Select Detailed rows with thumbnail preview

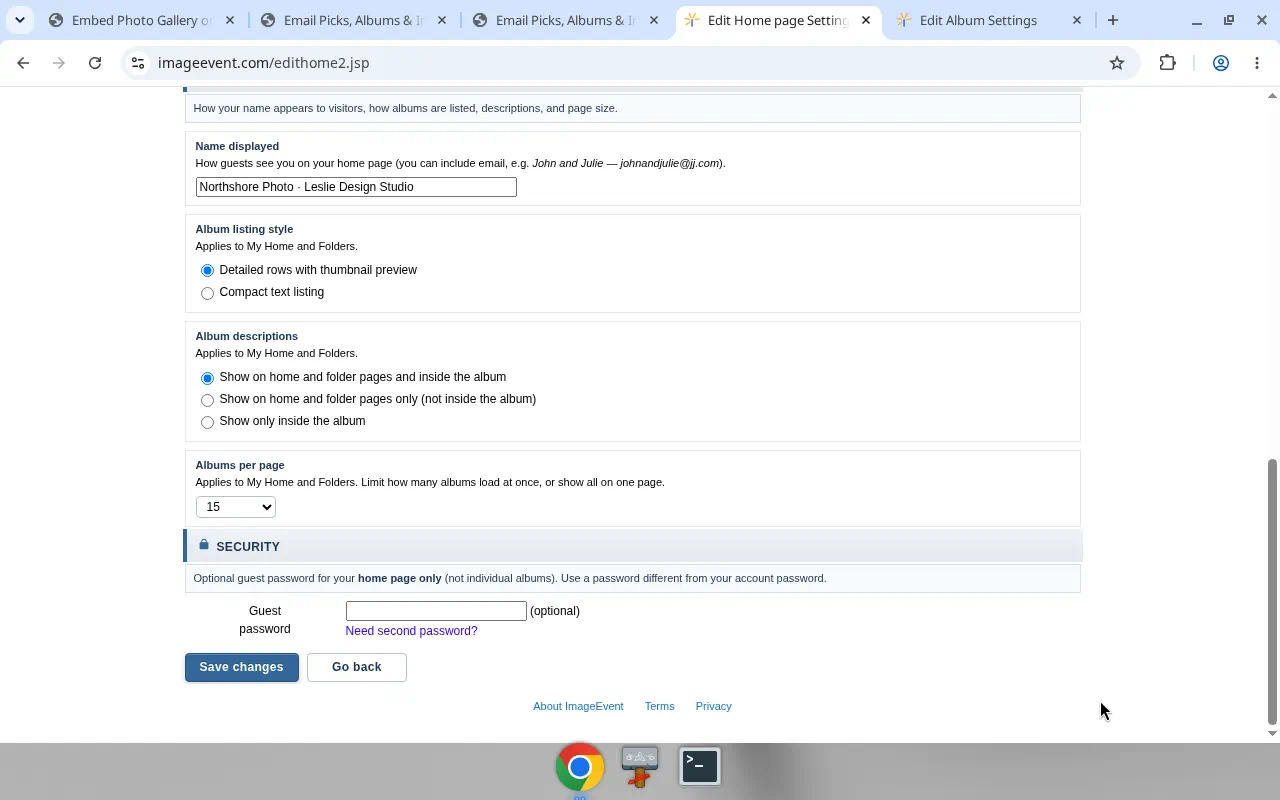[x=207, y=271]
